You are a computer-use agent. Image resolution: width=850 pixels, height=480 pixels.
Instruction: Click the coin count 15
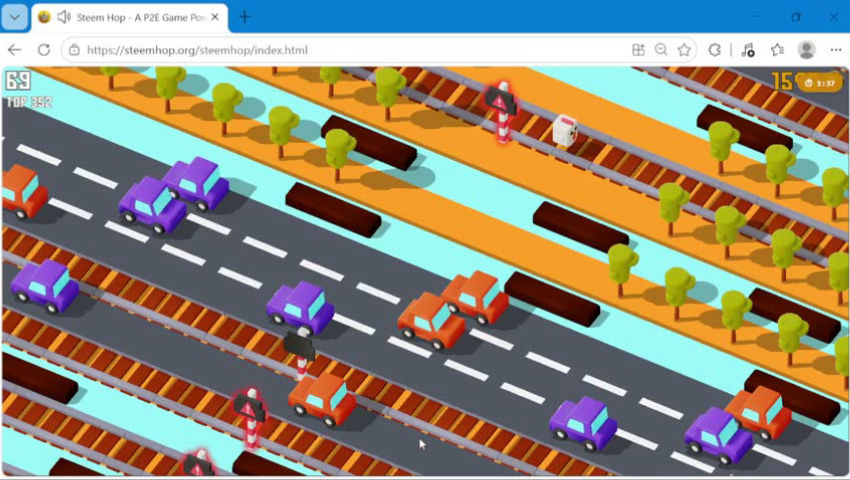click(783, 81)
